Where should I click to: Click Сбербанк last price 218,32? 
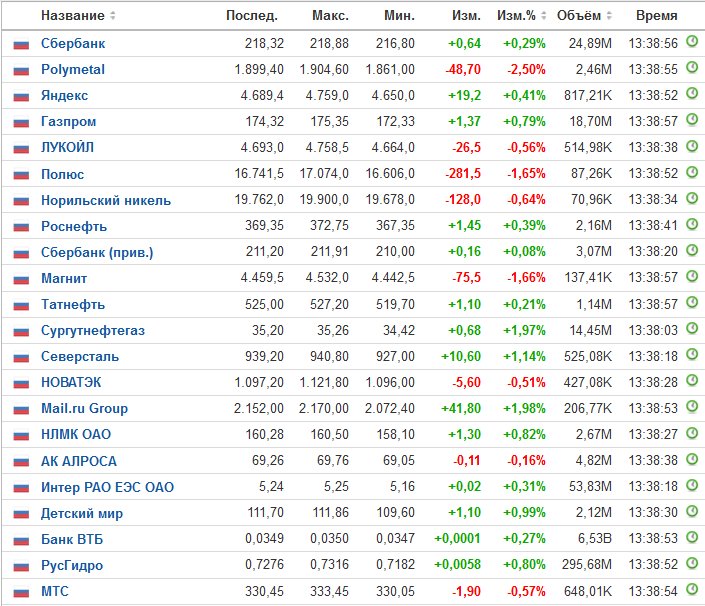pyautogui.click(x=264, y=44)
